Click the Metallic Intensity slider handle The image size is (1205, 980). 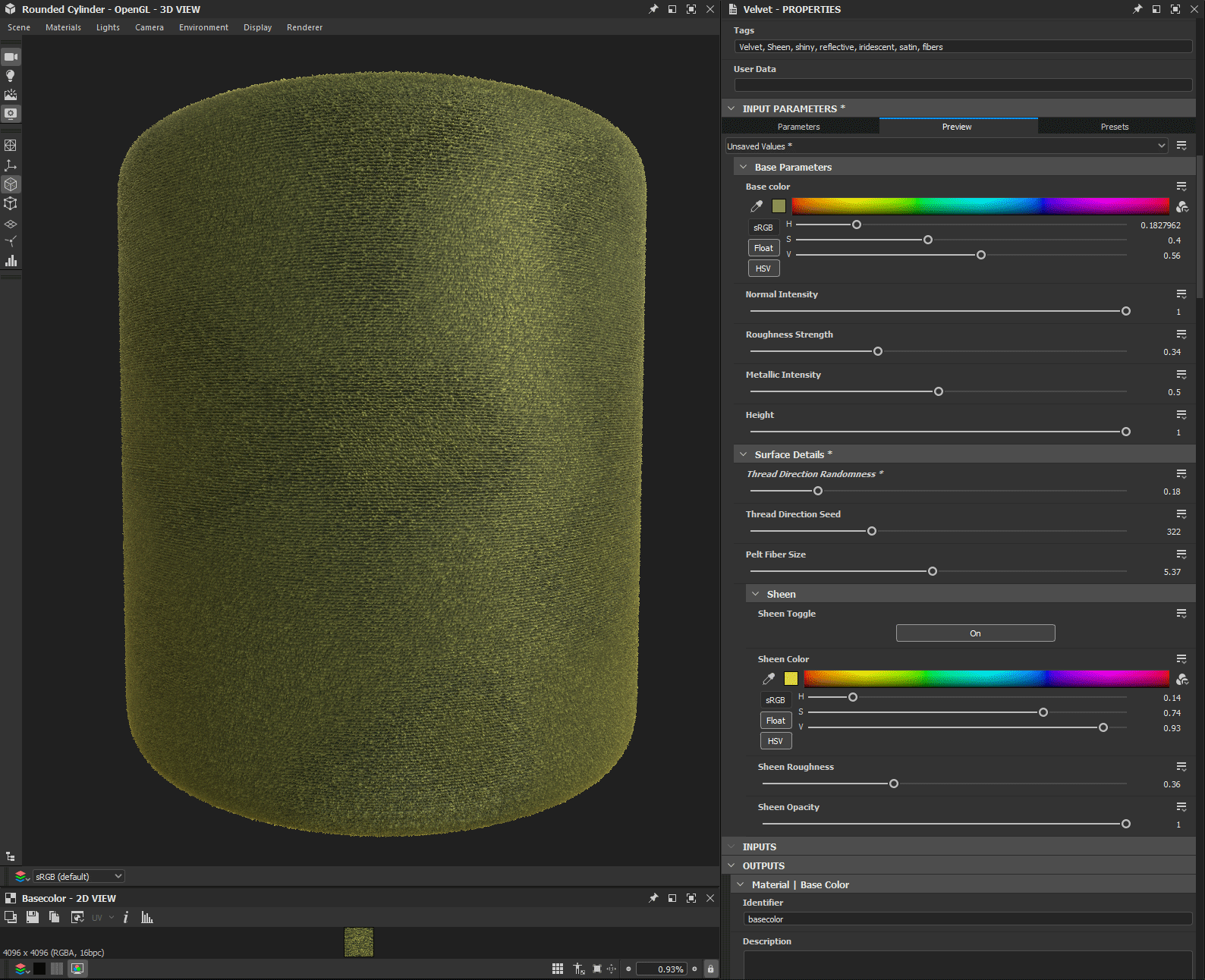[939, 391]
